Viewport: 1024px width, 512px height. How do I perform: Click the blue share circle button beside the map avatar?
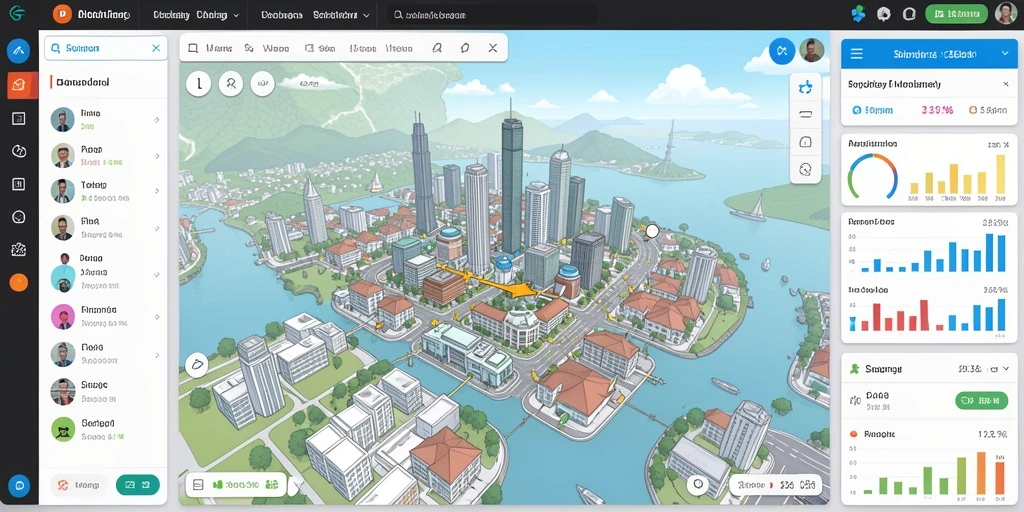point(782,51)
